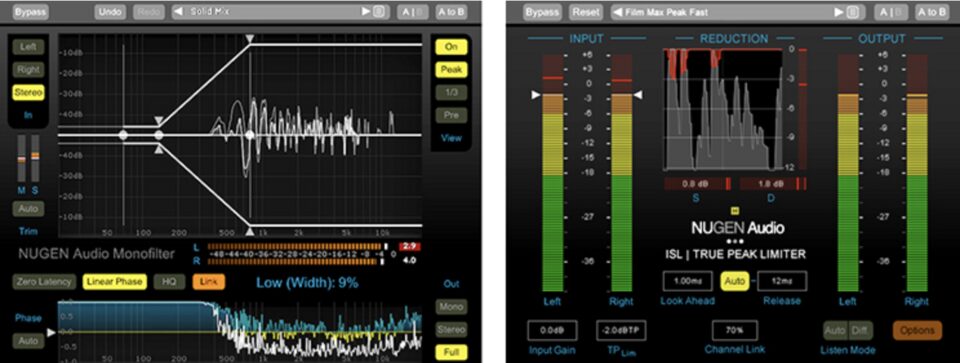Image resolution: width=960 pixels, height=363 pixels.
Task: Click Undo in the Monofilter window
Action: [110, 12]
